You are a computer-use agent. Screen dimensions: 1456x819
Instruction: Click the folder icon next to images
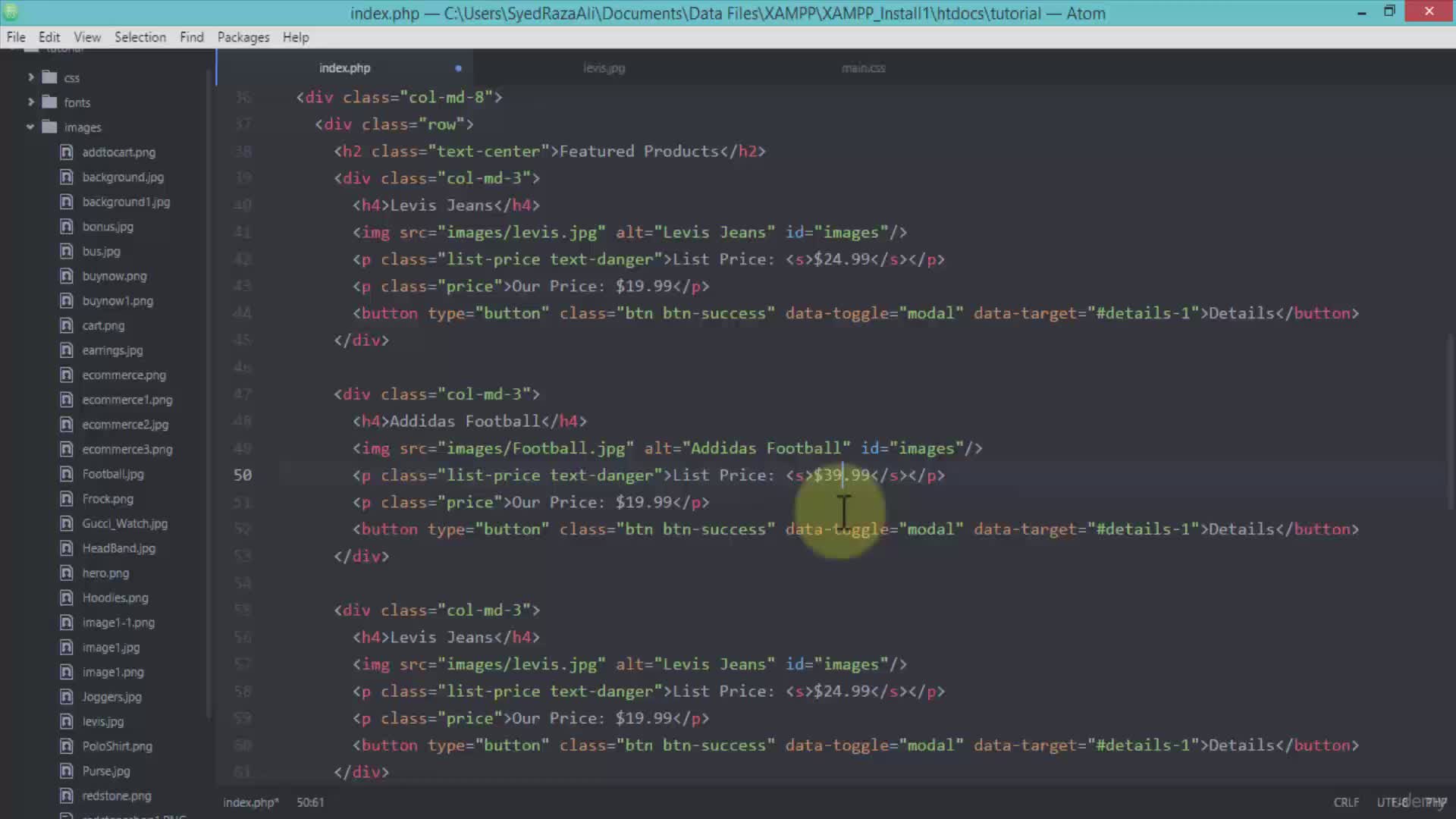[x=50, y=127]
